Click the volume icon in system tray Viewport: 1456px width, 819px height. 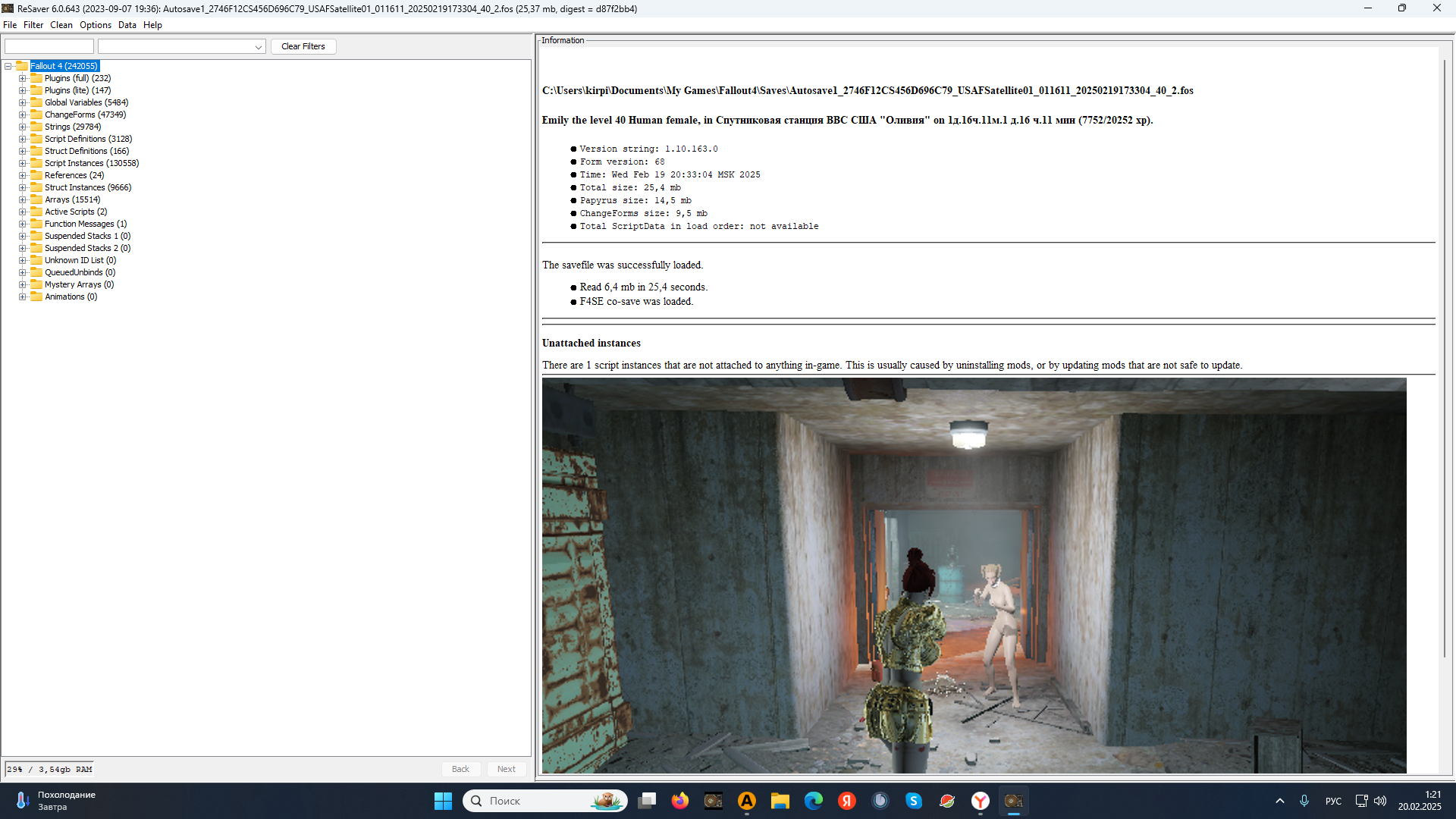tap(1380, 801)
